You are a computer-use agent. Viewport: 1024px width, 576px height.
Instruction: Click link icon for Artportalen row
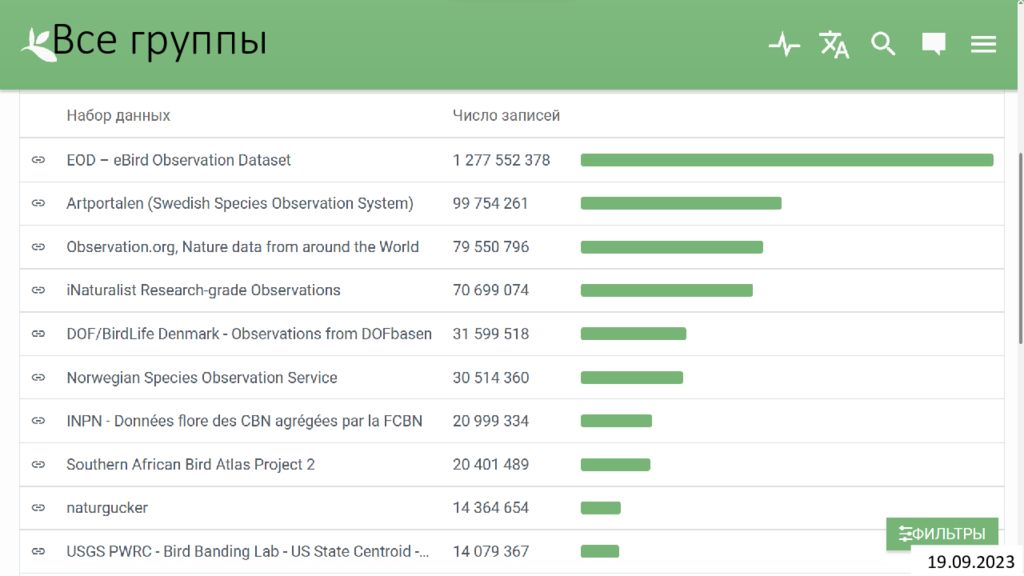[x=39, y=203]
